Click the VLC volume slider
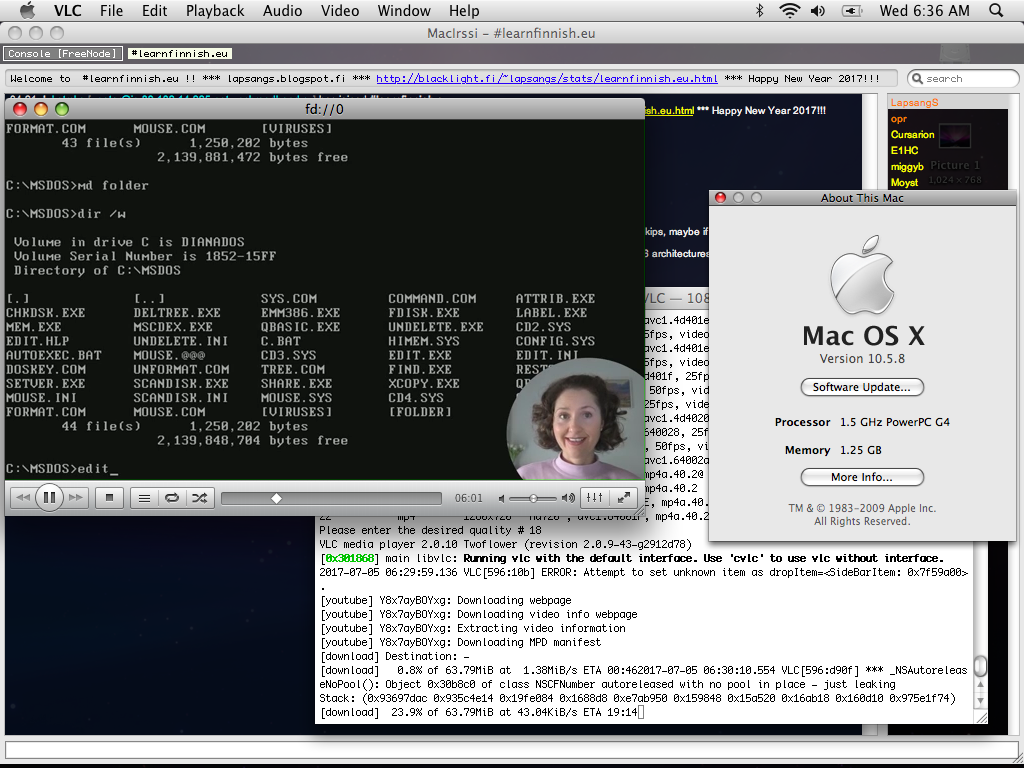1024x768 pixels. point(535,497)
